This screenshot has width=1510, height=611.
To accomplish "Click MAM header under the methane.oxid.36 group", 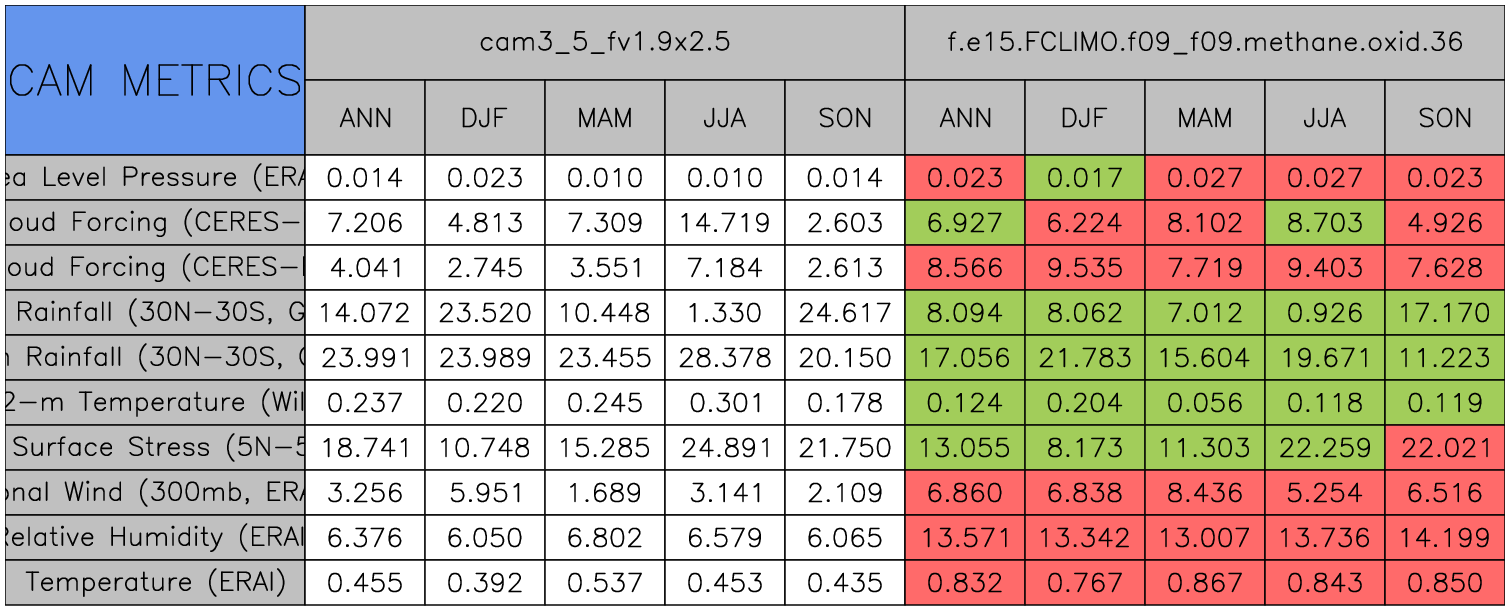I will [1205, 118].
